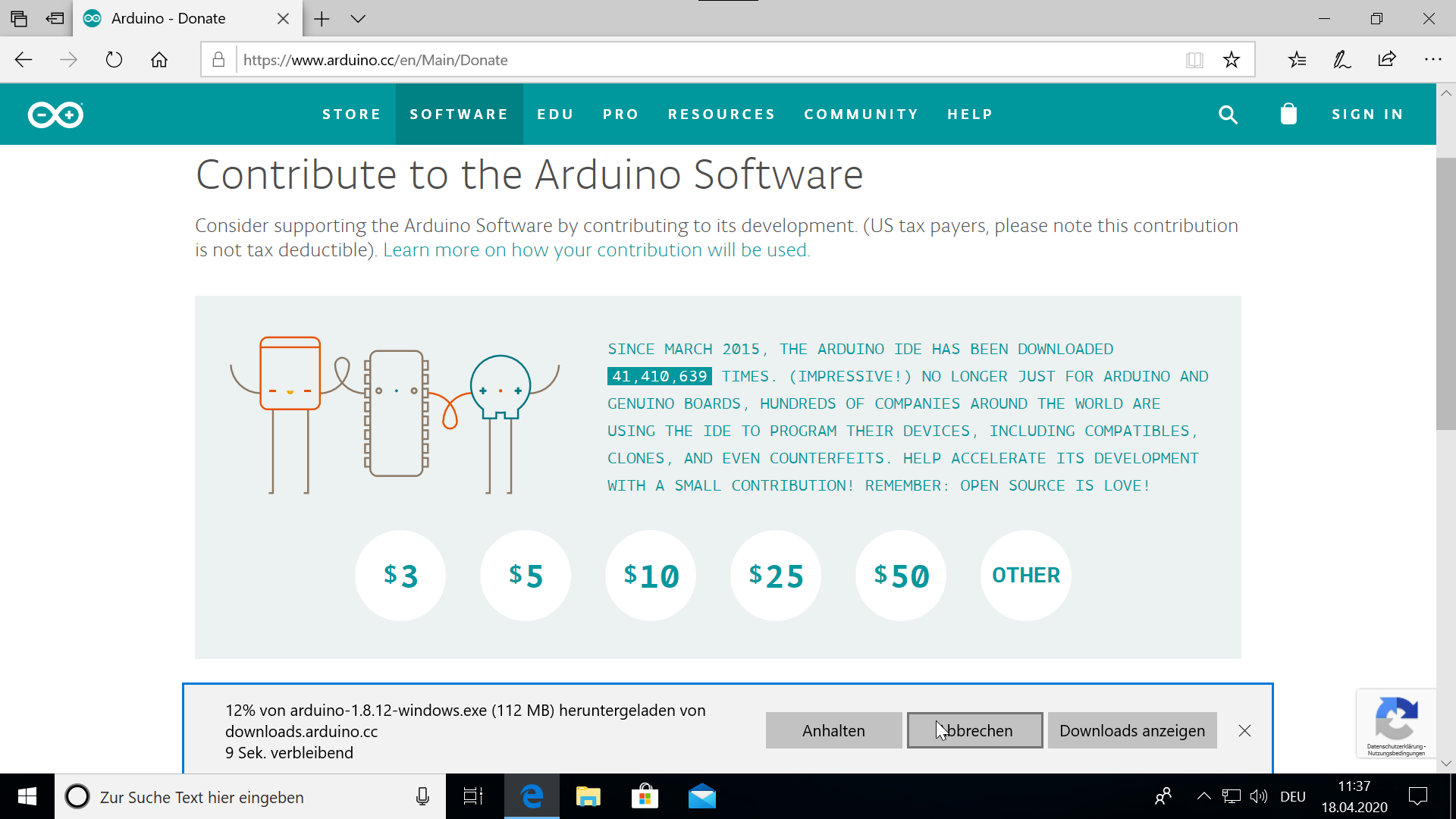Screen dimensions: 1456x819
Task: Click SIGN IN link
Action: (x=1368, y=115)
